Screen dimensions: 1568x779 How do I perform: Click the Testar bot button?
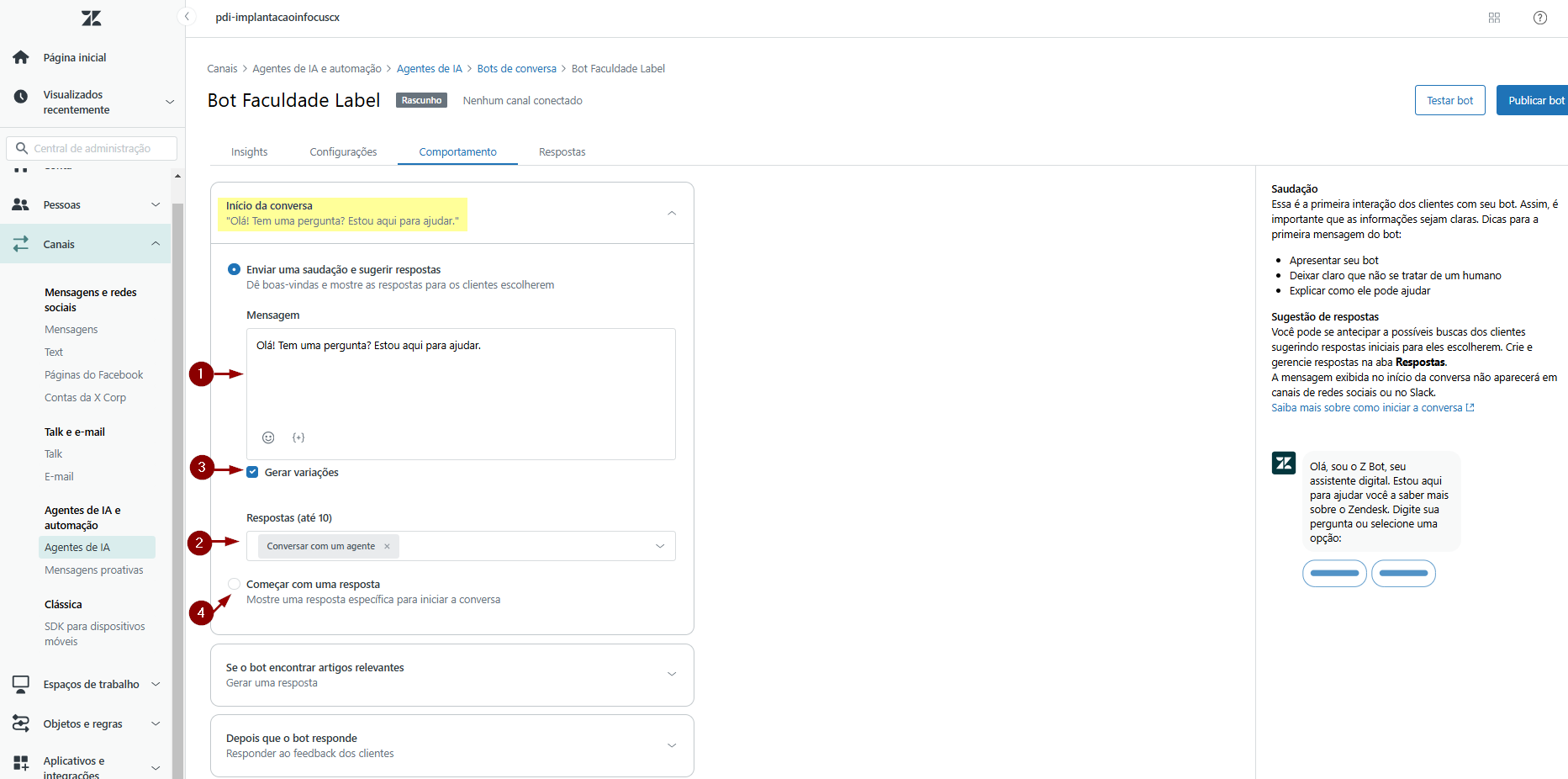click(1449, 100)
